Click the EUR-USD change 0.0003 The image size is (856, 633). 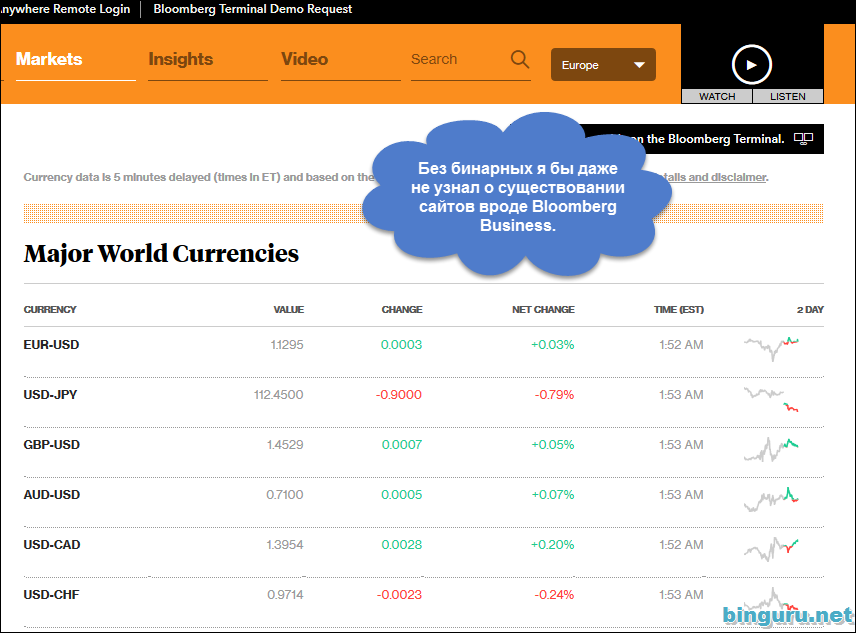(x=401, y=345)
